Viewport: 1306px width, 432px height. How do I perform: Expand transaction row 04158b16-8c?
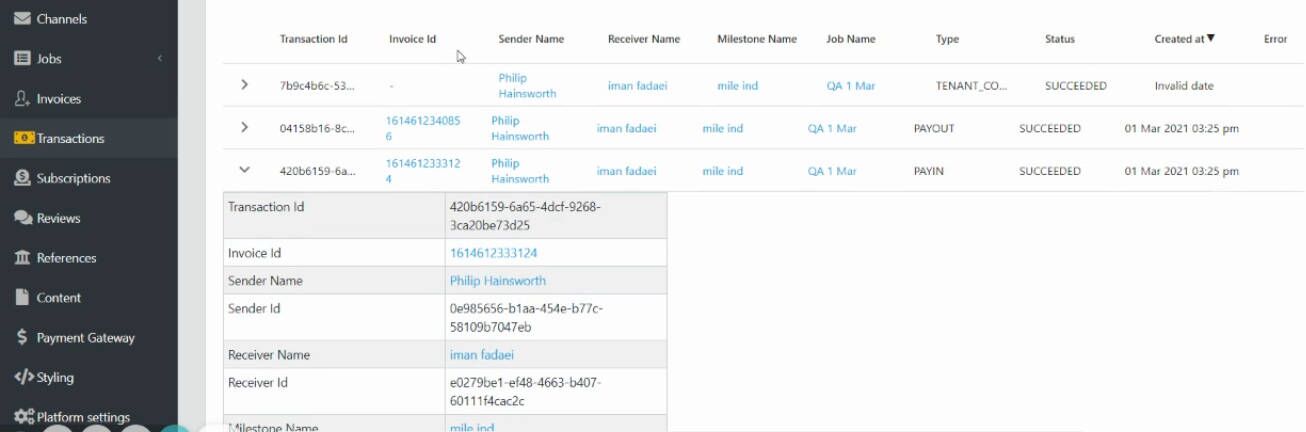click(x=244, y=128)
